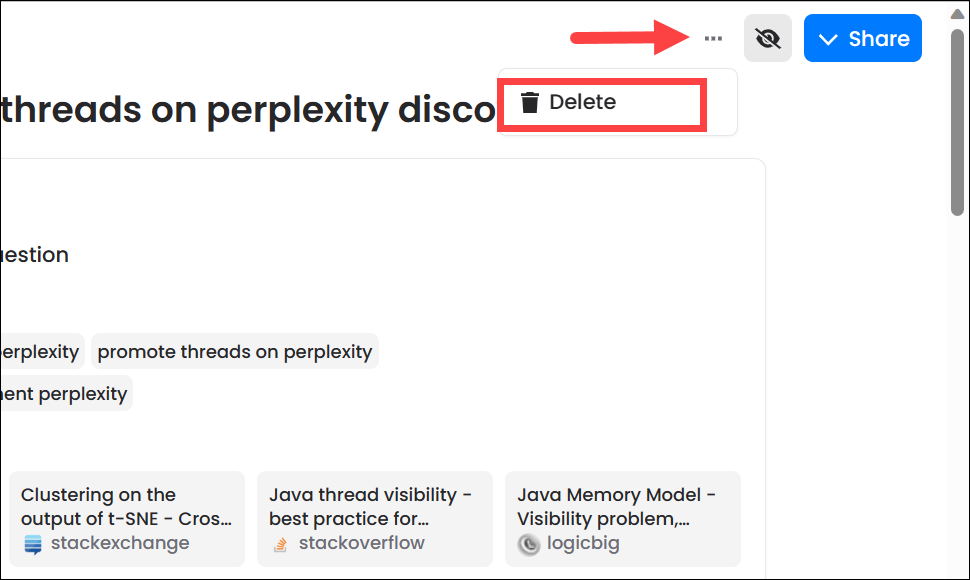Open the 'Clustering on the output of t-SNE' source card

pos(127,519)
